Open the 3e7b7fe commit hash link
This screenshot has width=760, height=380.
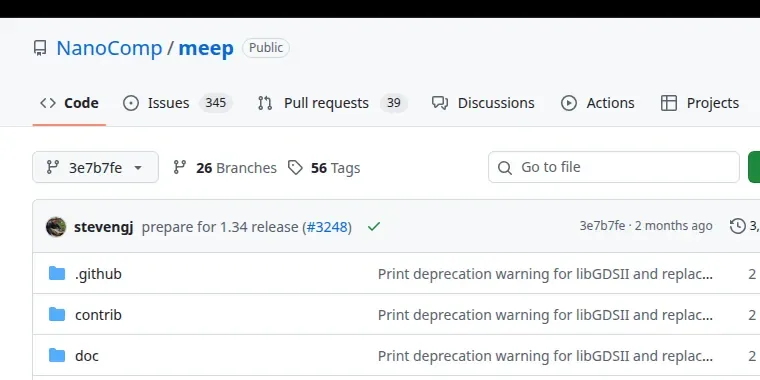pos(602,226)
